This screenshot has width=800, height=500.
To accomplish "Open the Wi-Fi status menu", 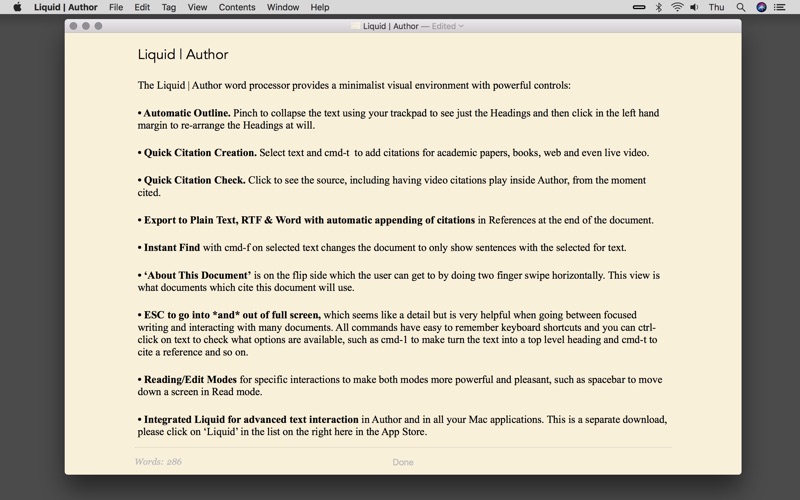I will coord(677,7).
